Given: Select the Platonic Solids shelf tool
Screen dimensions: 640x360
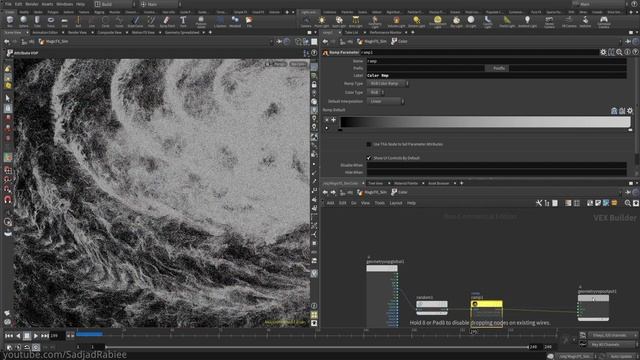Looking at the screenshot, I should click(x=201, y=21).
